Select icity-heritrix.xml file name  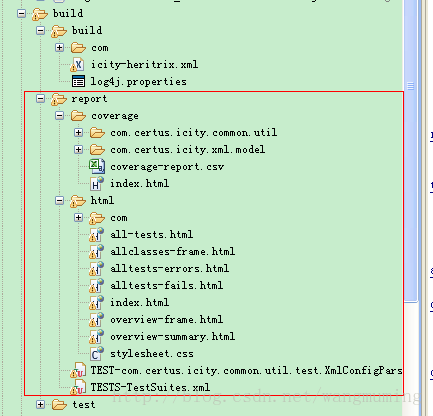144,64
